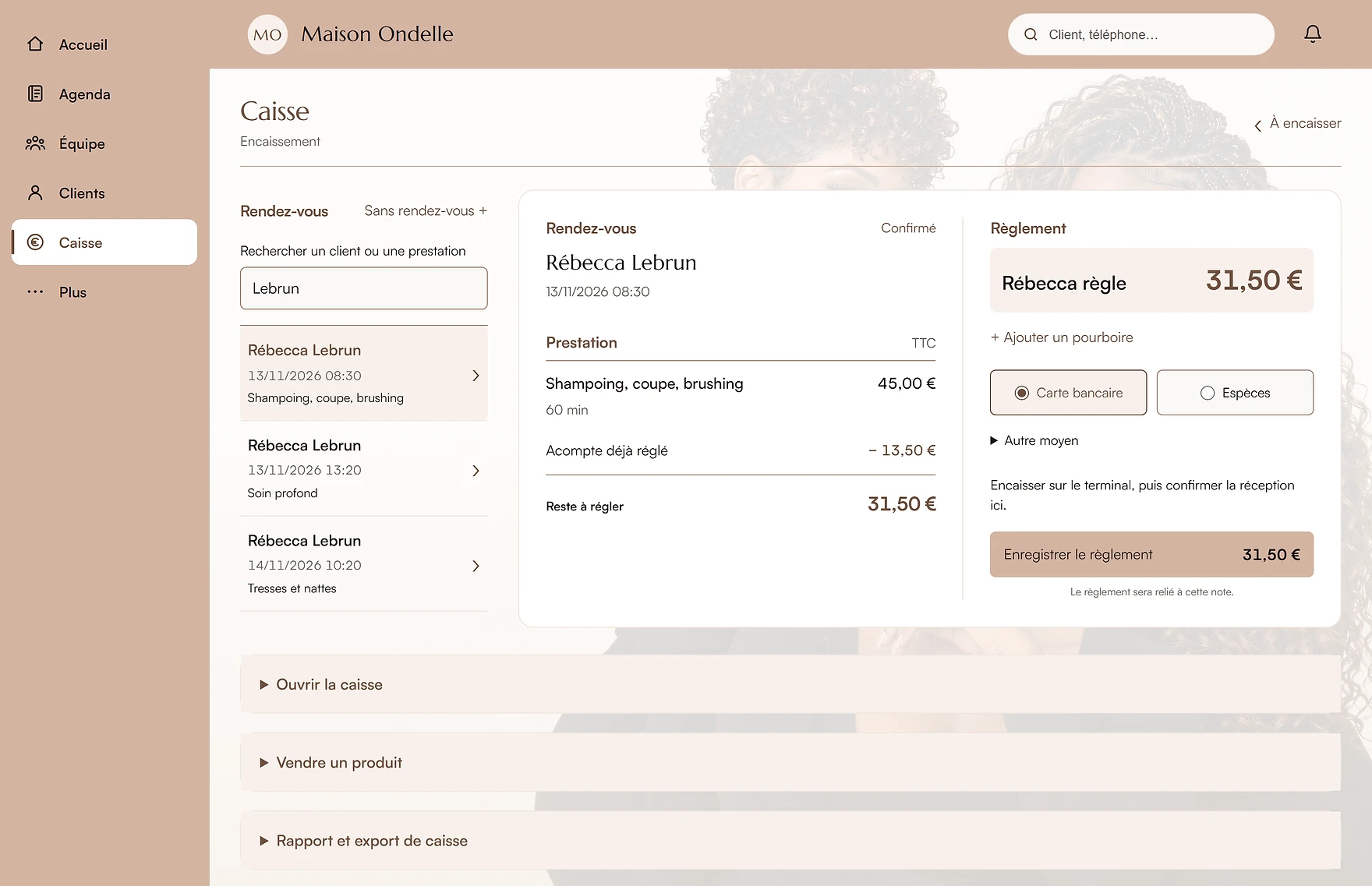Expand Ouvrir la caisse section
Viewport: 1372px width, 886px height.
790,684
